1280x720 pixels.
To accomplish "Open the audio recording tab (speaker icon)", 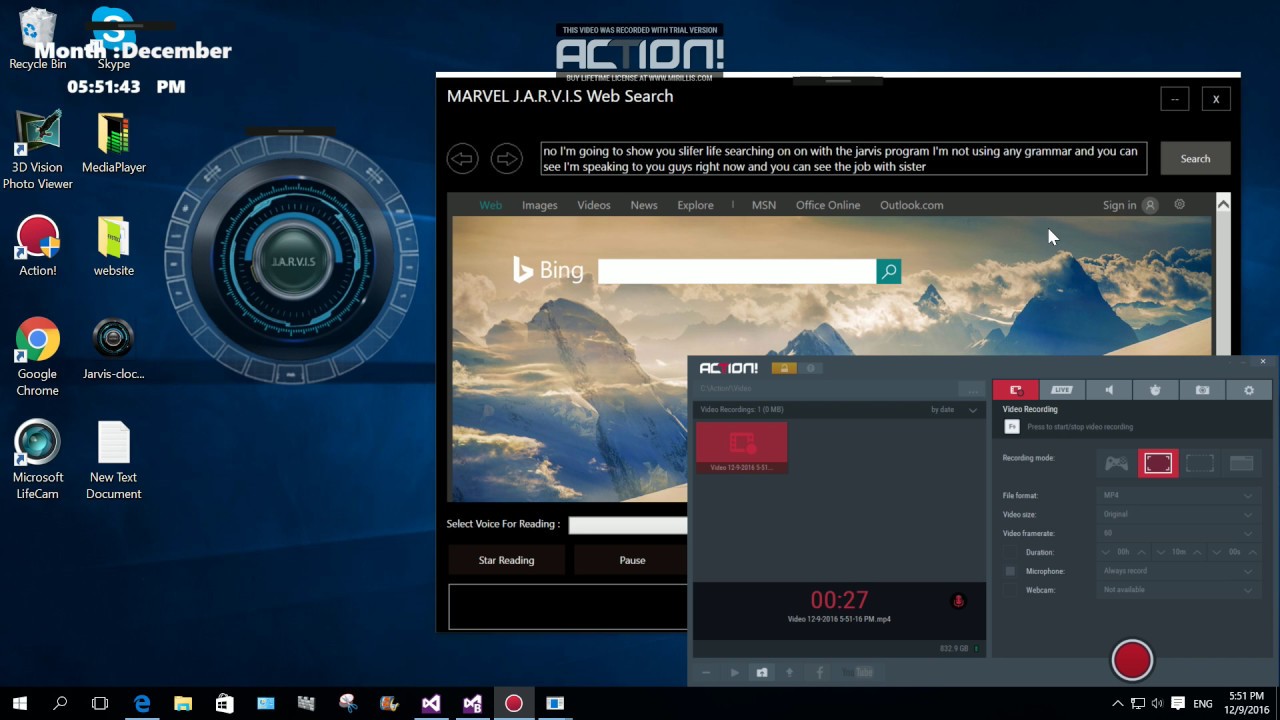I will click(1109, 390).
